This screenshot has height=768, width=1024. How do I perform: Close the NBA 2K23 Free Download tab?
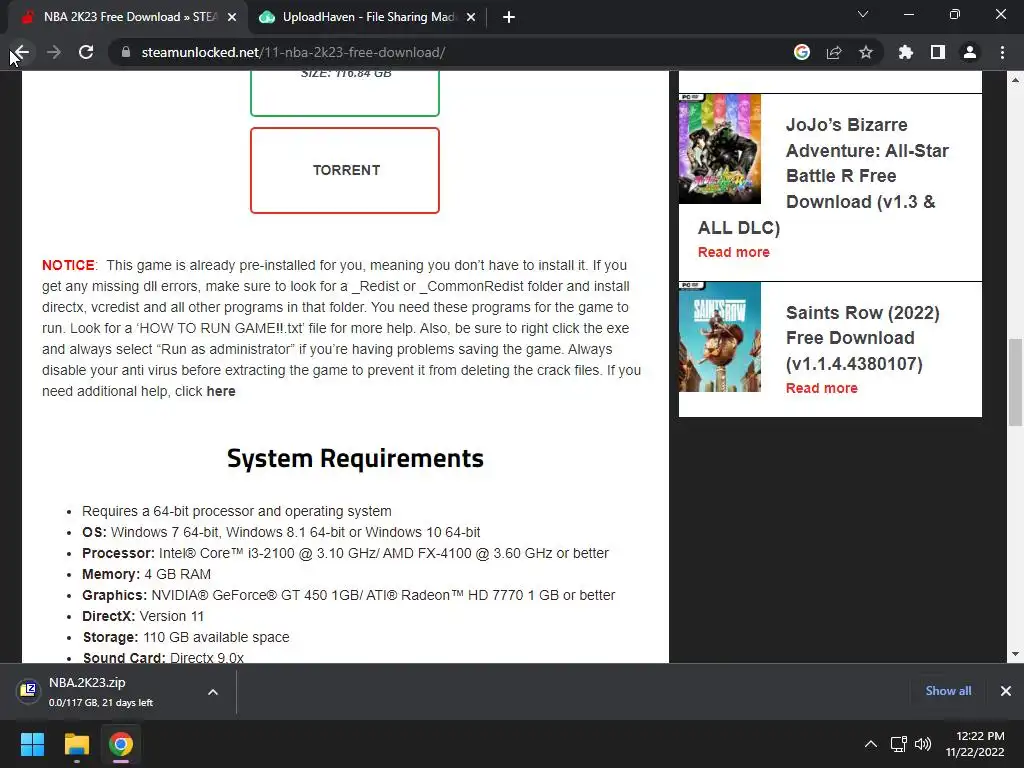[232, 17]
